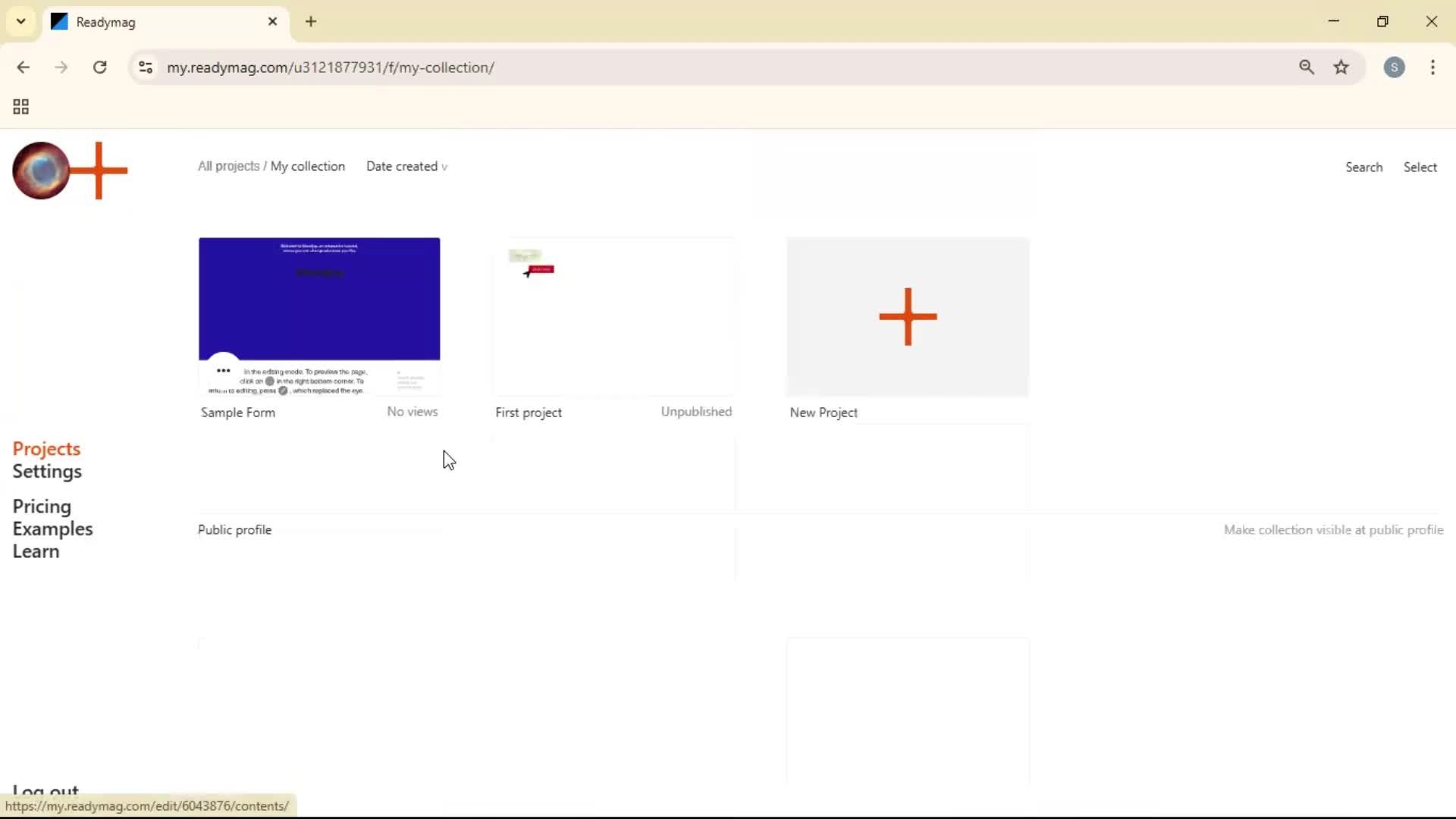Viewport: 1456px width, 819px height.
Task: Go to All projects via the breadcrumb link
Action: point(227,166)
